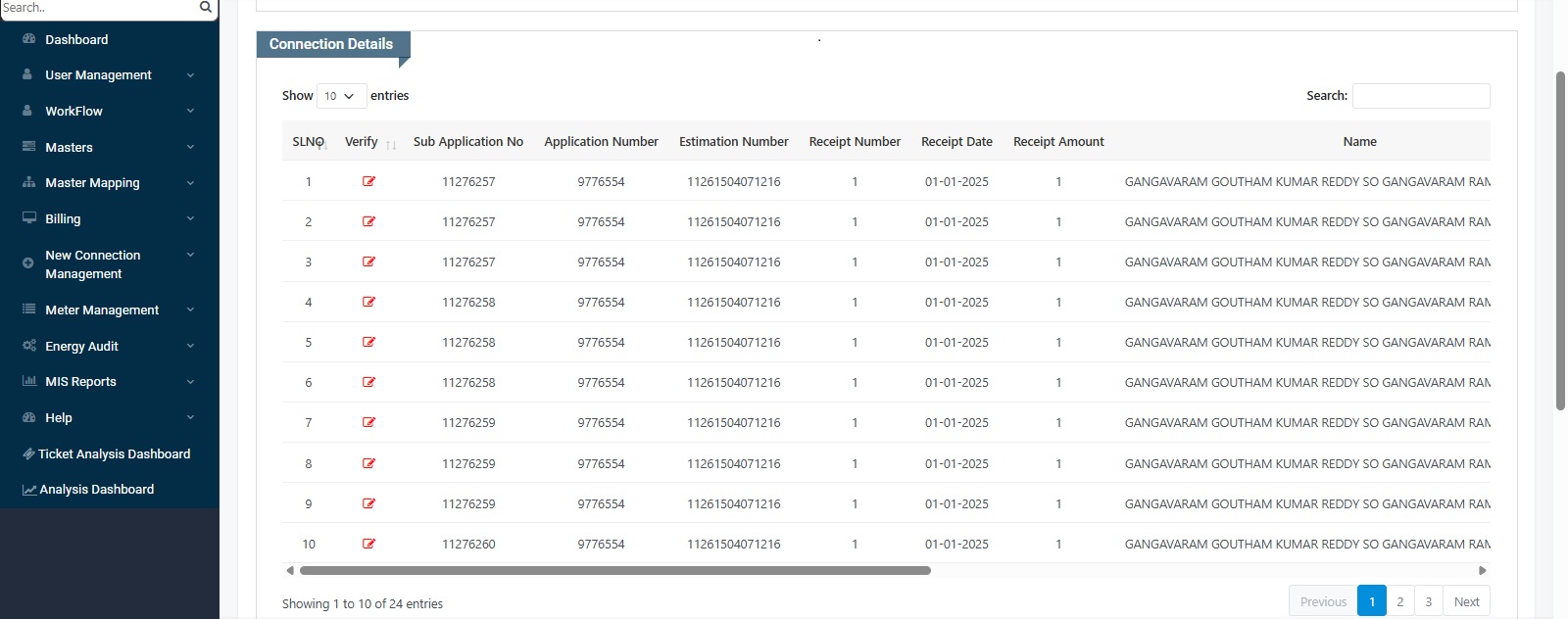
Task: Click the verify edit icon in row 10
Action: point(368,544)
